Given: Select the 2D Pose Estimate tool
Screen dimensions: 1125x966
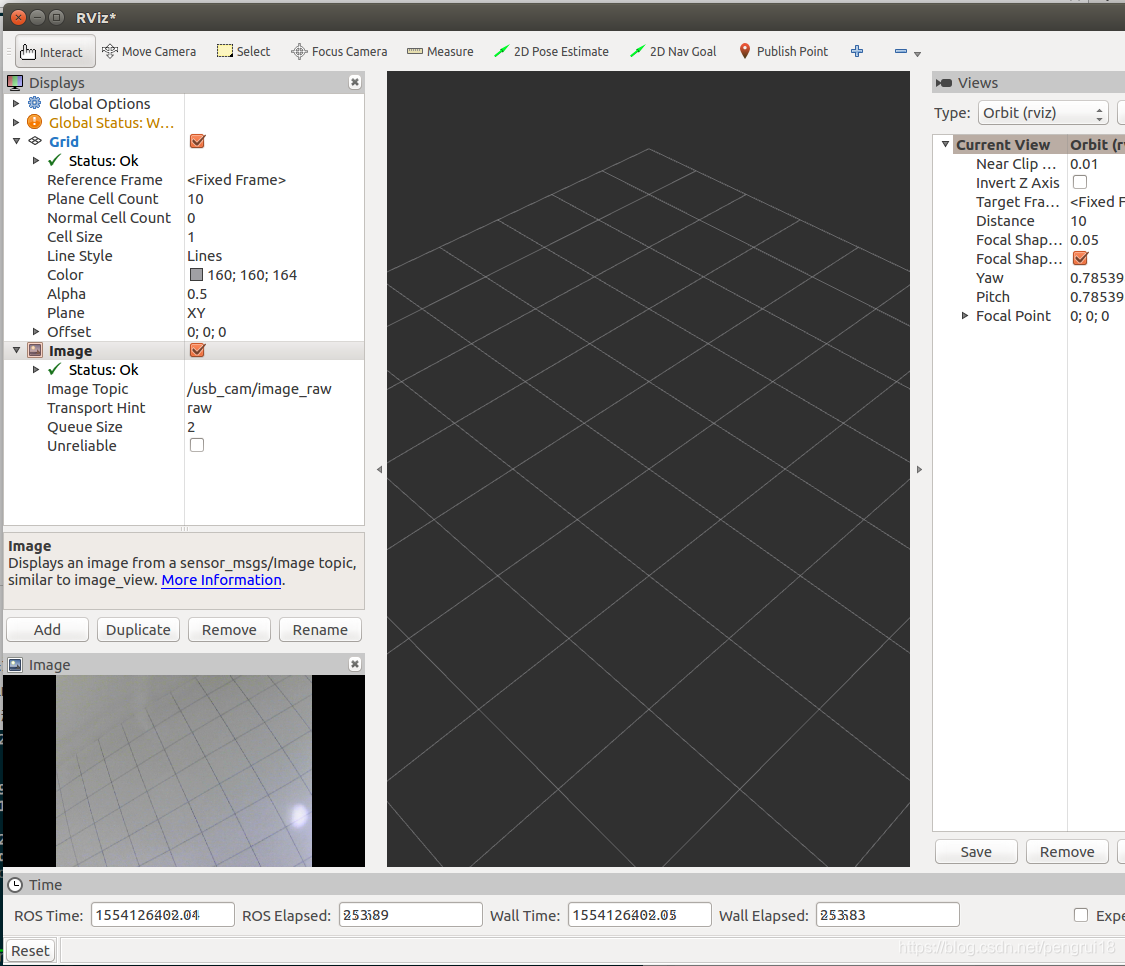Looking at the screenshot, I should tap(552, 52).
